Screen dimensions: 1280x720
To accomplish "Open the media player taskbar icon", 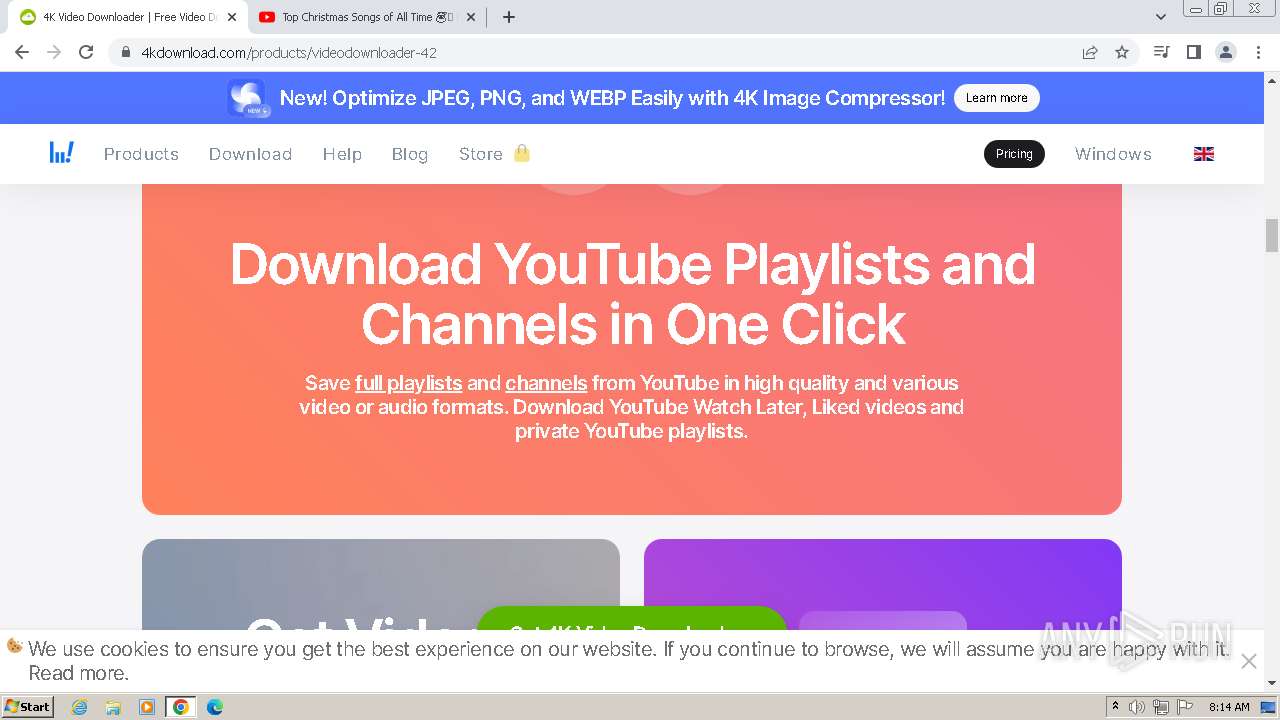I will pyautogui.click(x=147, y=707).
